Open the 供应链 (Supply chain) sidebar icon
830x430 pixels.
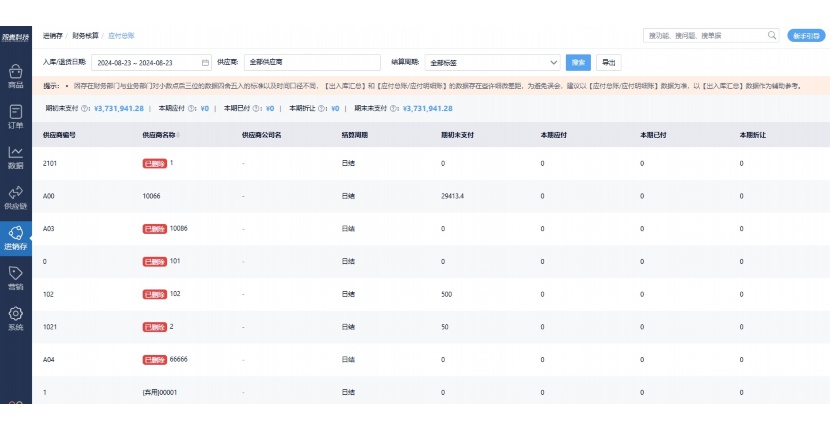point(15,197)
